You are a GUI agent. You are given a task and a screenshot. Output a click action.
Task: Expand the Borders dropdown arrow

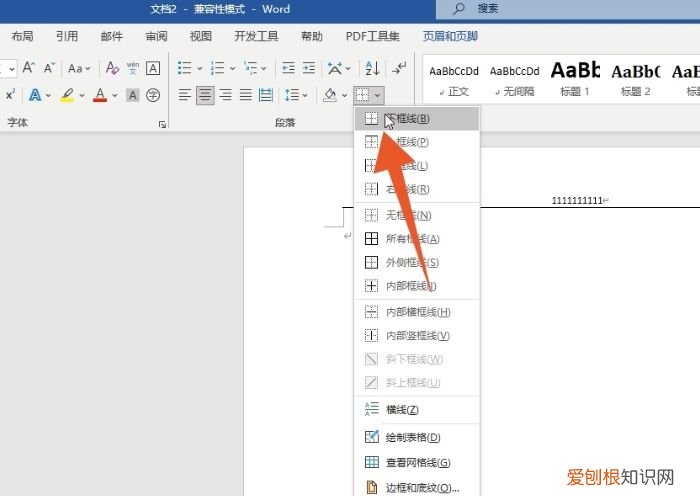[x=377, y=95]
